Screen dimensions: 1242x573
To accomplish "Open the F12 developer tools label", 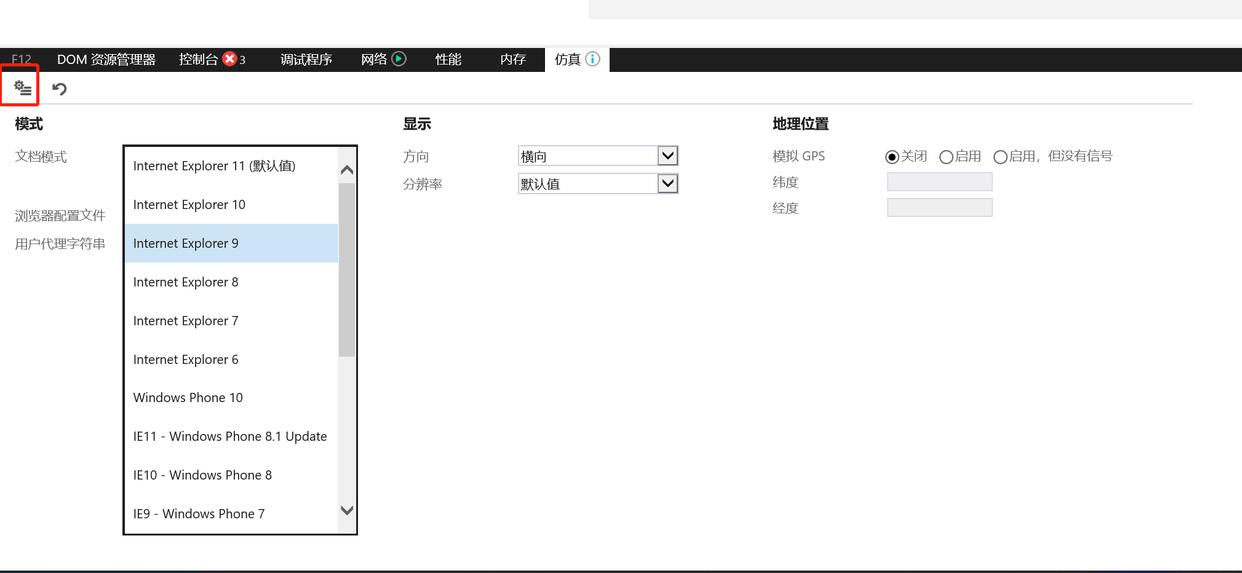I will pos(21,60).
